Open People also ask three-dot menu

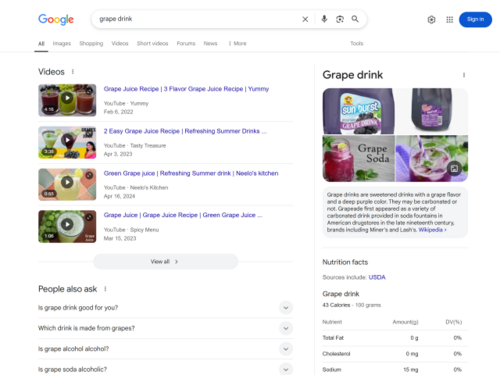[105, 289]
